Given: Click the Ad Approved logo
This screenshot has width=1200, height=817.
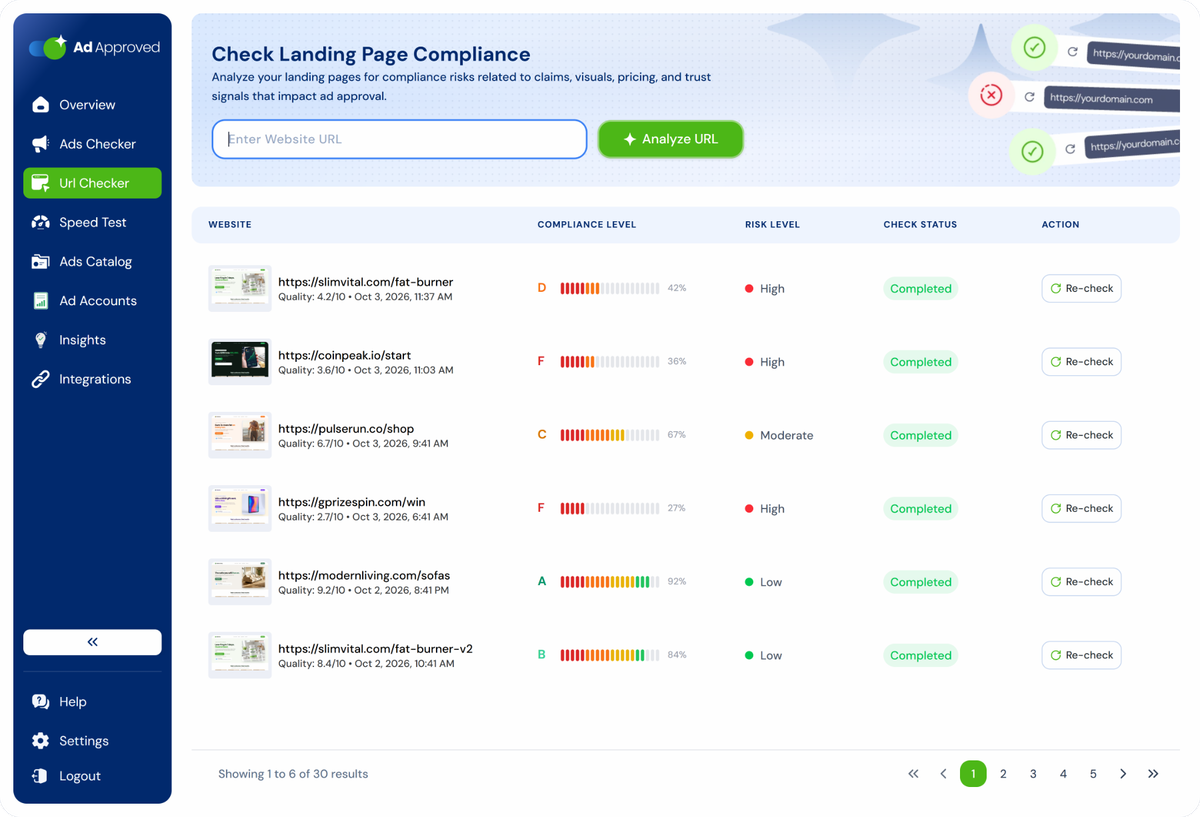Looking at the screenshot, I should click(x=94, y=47).
